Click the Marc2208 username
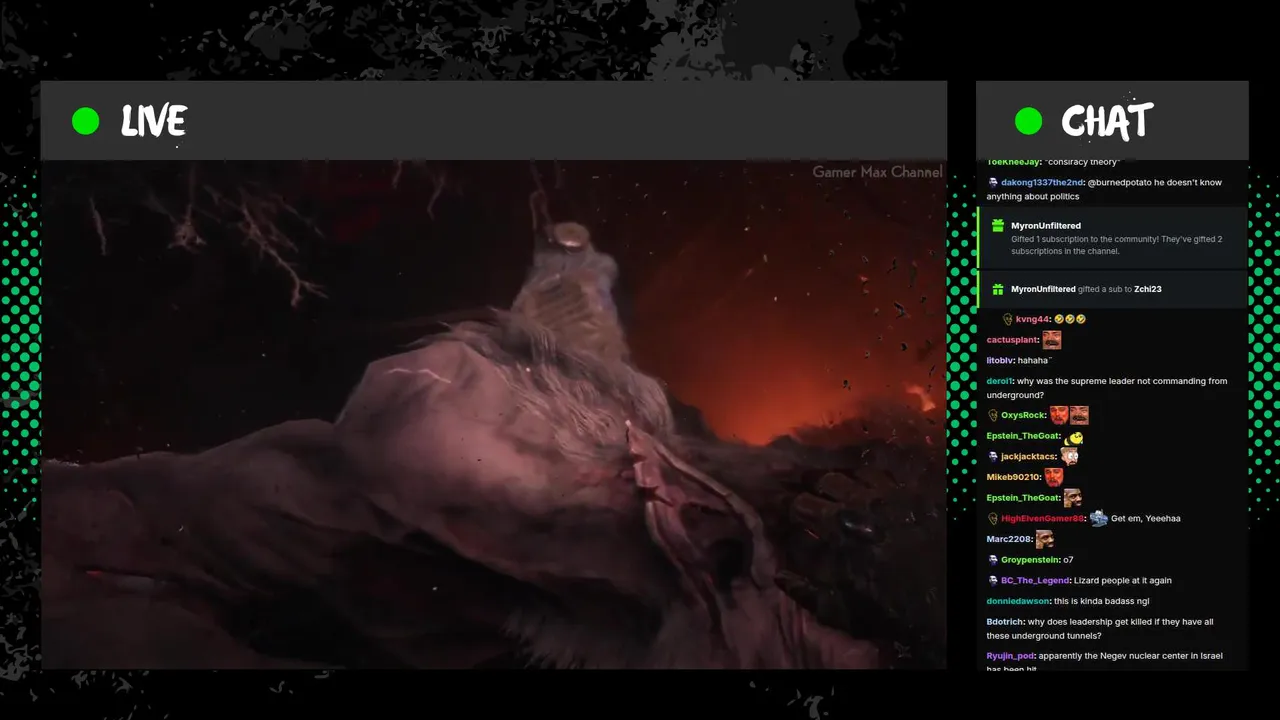This screenshot has height=720, width=1280. [1009, 539]
